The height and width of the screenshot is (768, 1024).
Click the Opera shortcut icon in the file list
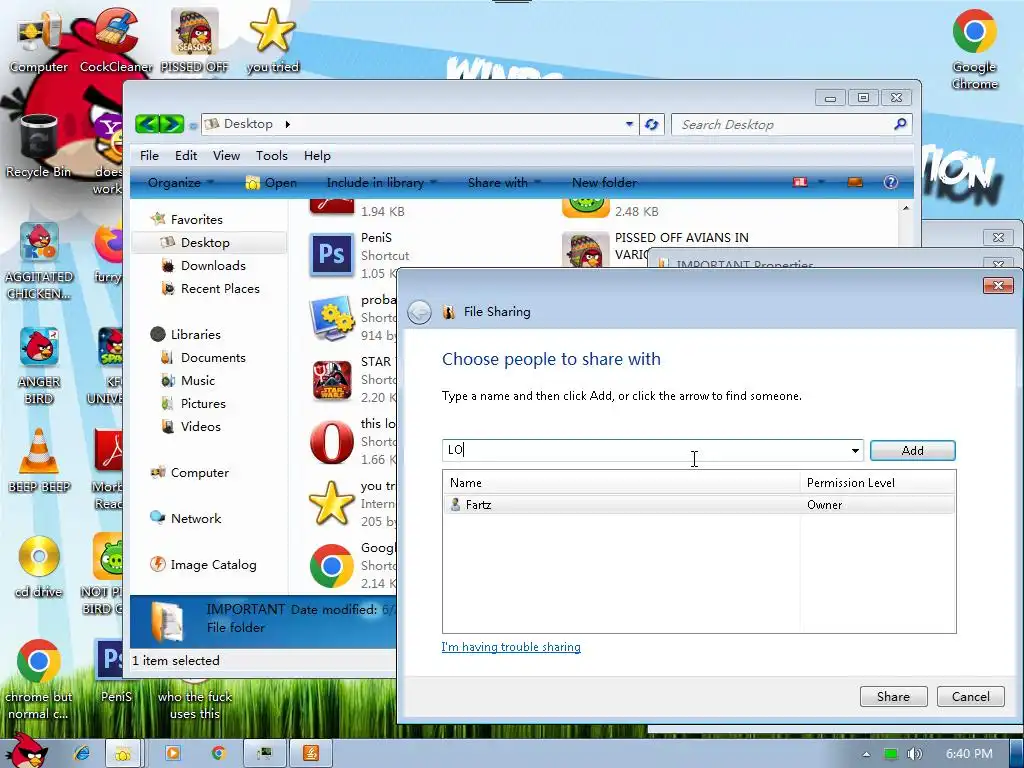[332, 442]
